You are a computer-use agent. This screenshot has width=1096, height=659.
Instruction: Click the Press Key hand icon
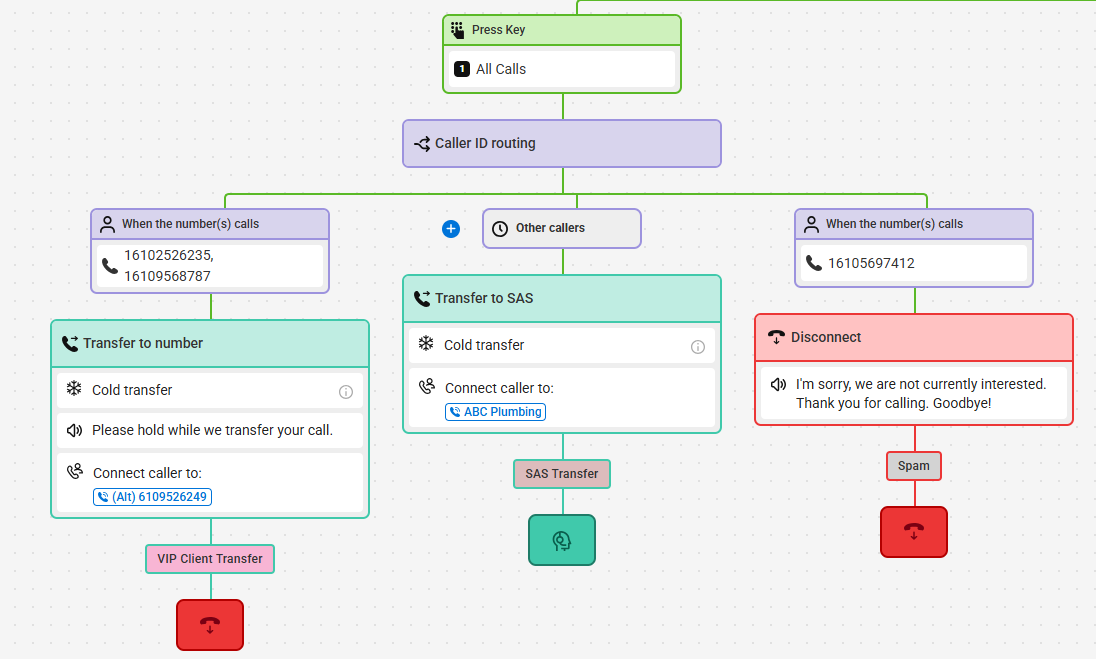457,30
